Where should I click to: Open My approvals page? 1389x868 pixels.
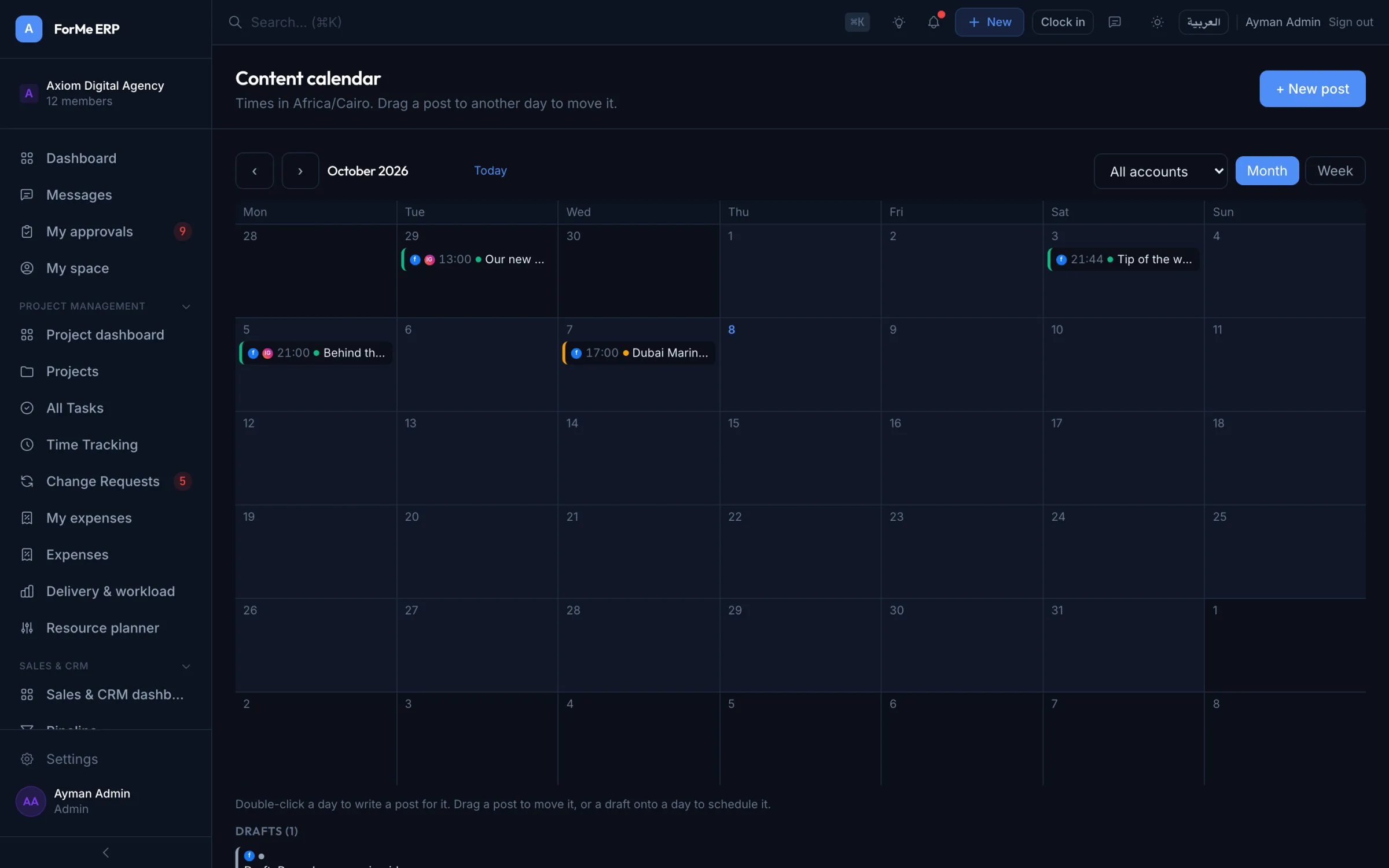pyautogui.click(x=105, y=231)
